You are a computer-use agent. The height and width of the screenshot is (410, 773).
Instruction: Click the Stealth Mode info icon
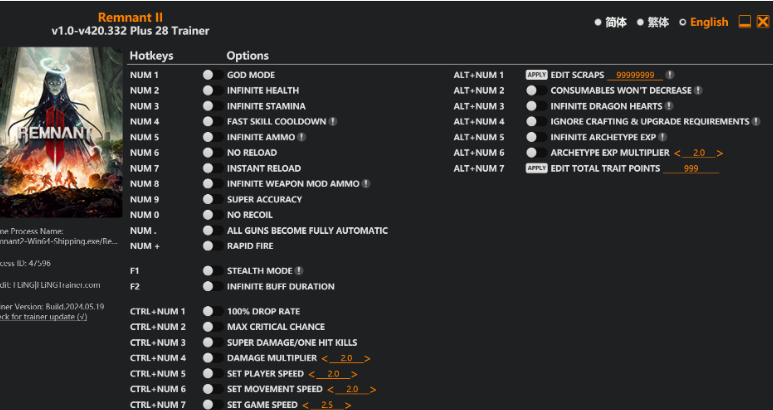click(299, 271)
